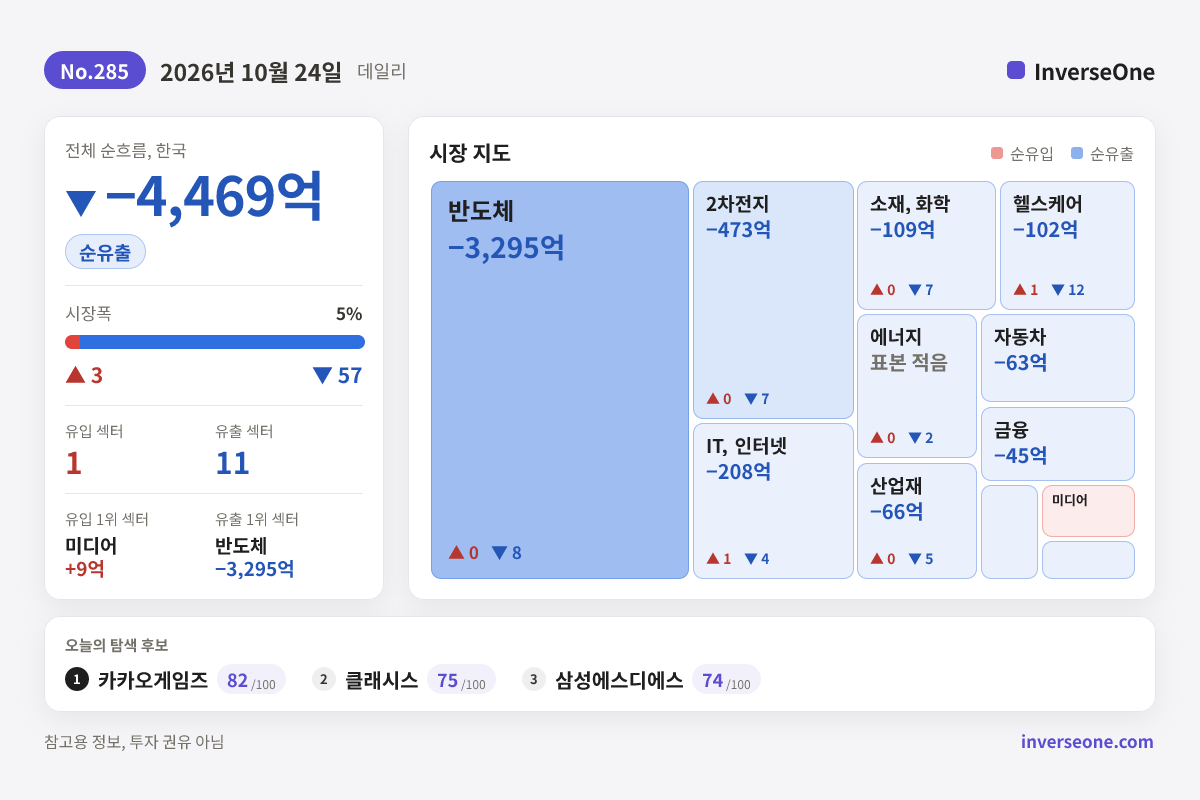
Task: Click blue down triangle beside 57
Action: click(x=322, y=376)
